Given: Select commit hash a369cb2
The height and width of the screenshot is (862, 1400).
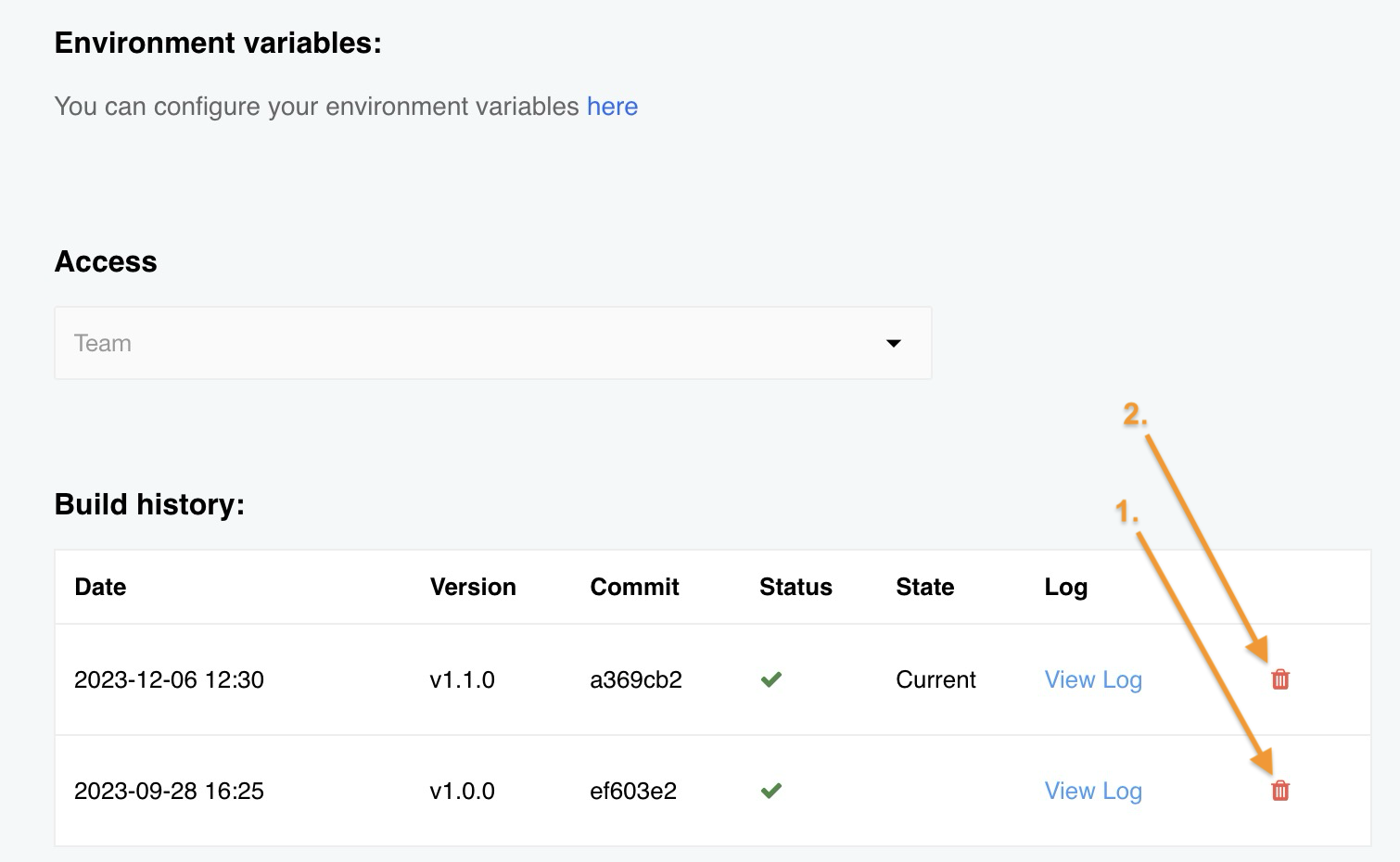Looking at the screenshot, I should coord(635,679).
